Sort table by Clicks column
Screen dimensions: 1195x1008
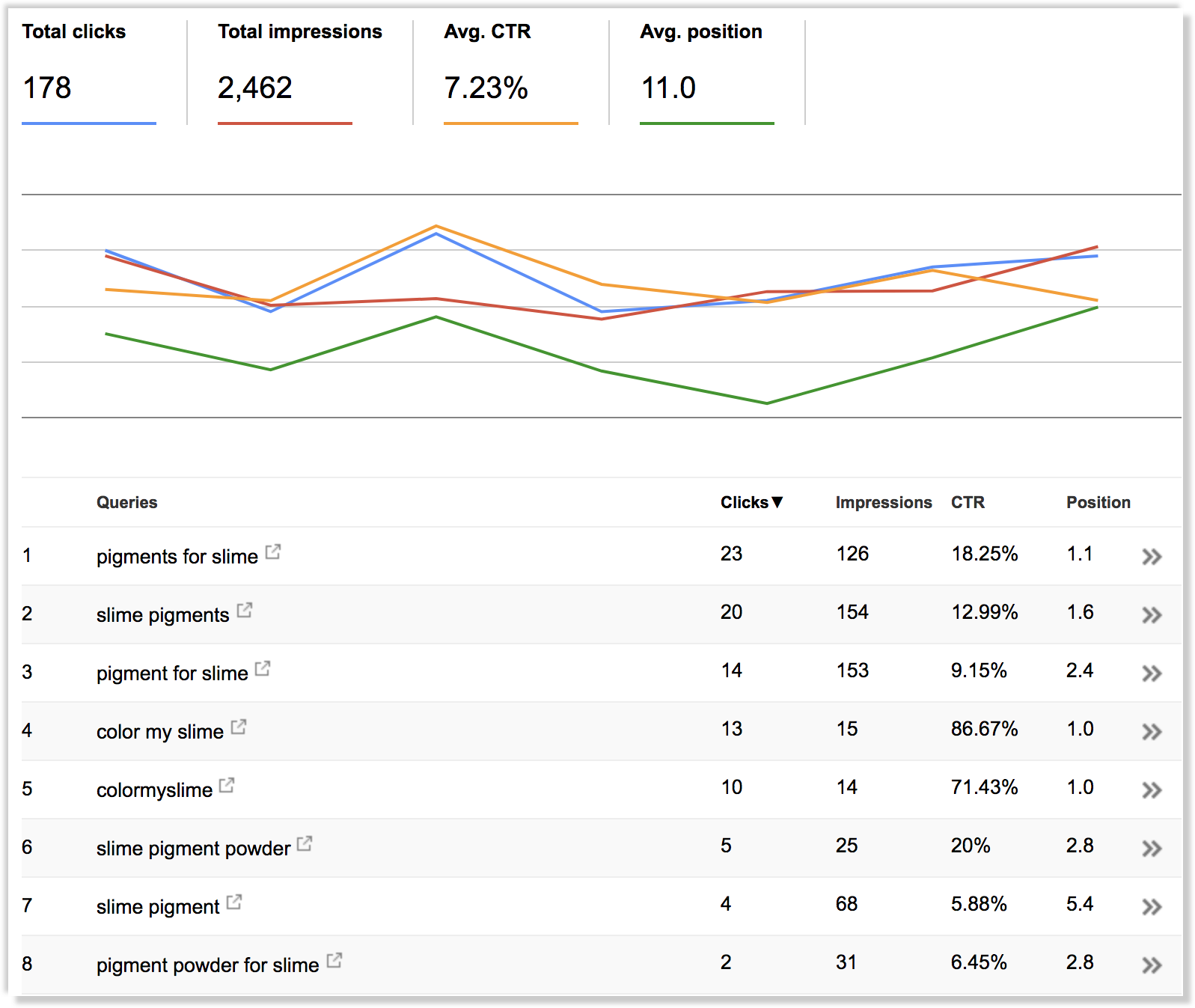[751, 502]
